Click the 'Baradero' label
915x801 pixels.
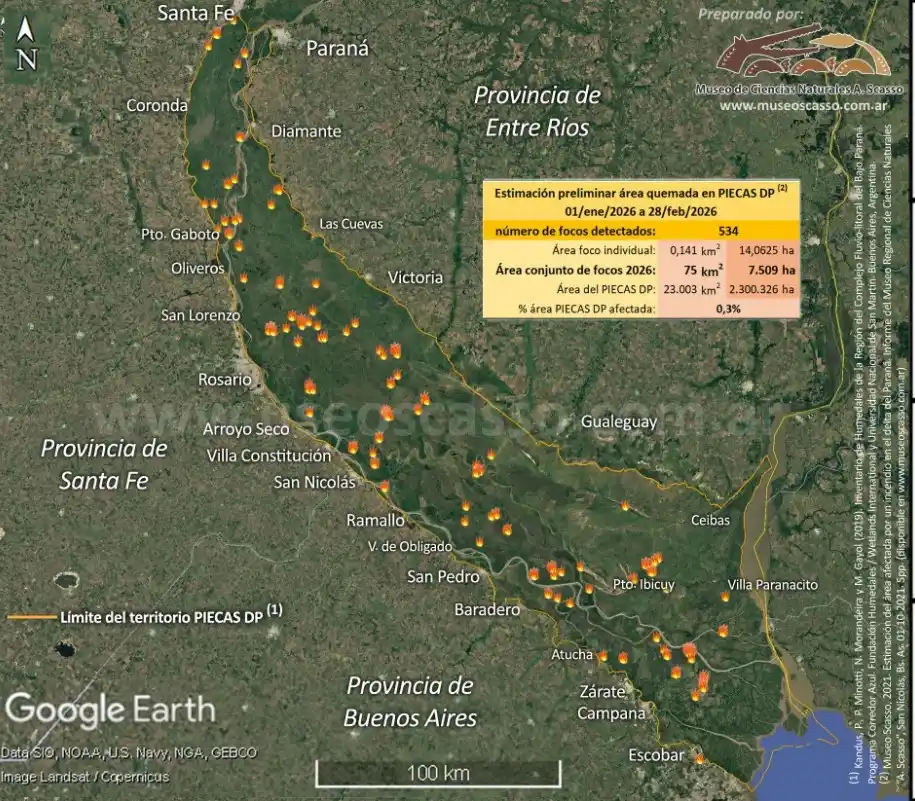[x=487, y=610]
